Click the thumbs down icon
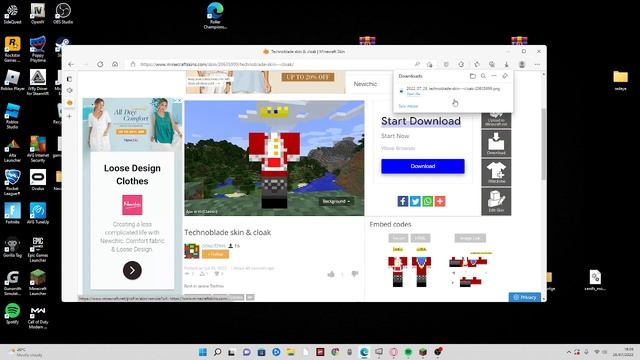This screenshot has height=360, width=640. pos(355,274)
